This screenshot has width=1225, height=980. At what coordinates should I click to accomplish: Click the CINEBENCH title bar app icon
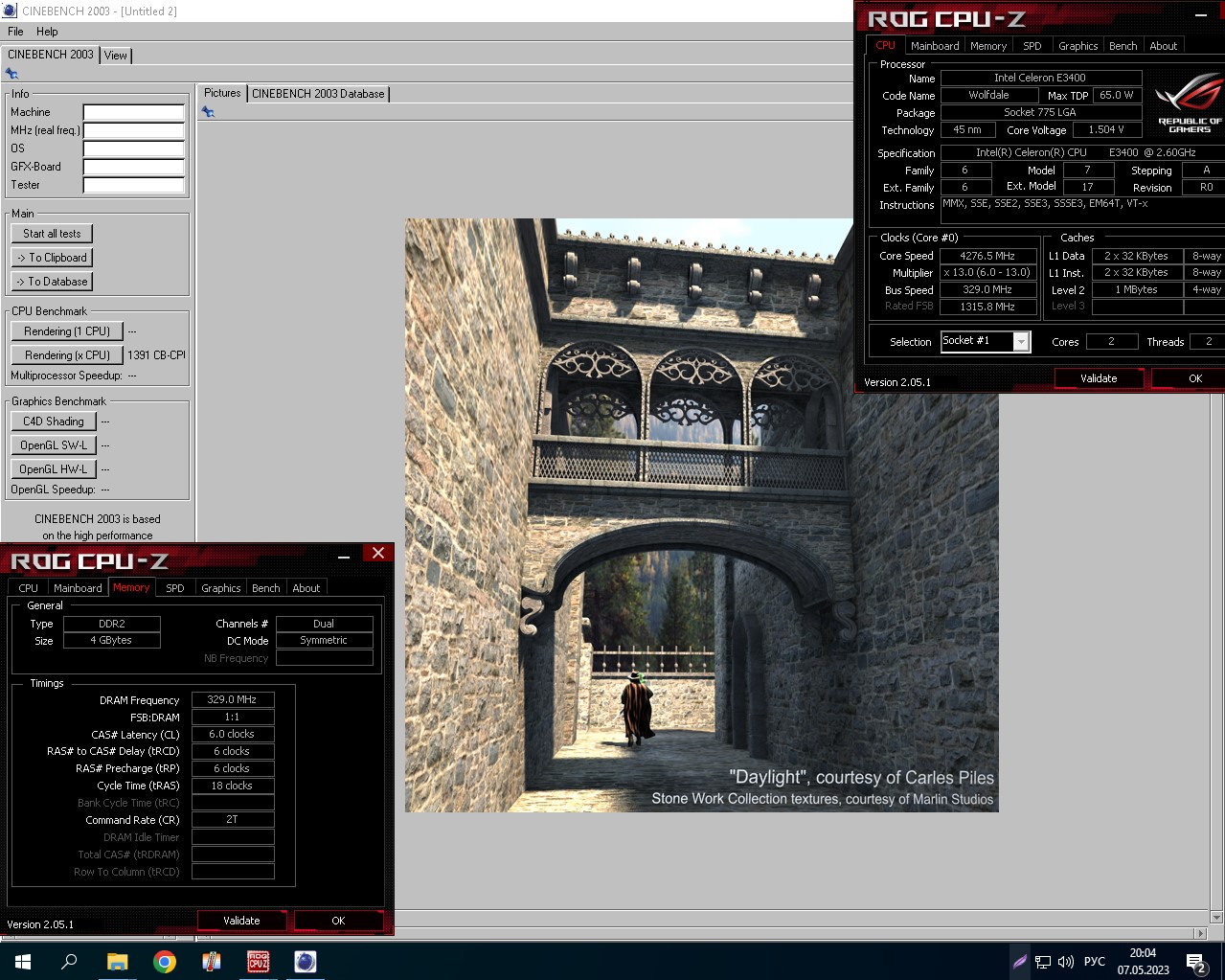click(x=10, y=11)
